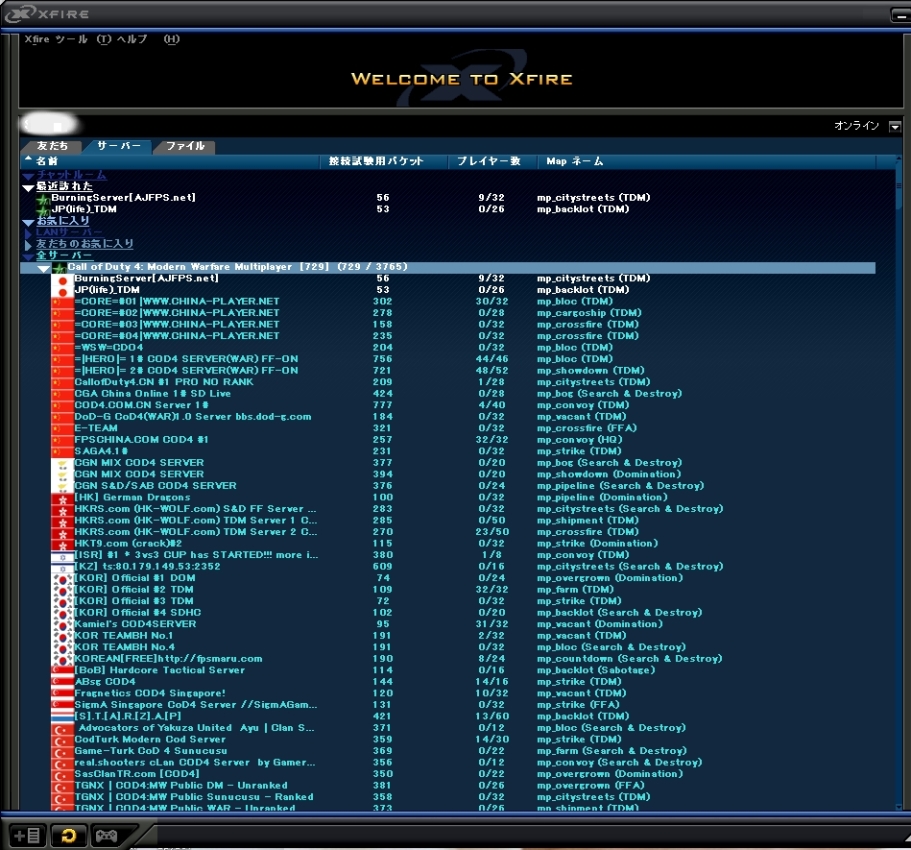The height and width of the screenshot is (850, 911).
Task: Collapse the お気に入り section
Action: coord(28,222)
